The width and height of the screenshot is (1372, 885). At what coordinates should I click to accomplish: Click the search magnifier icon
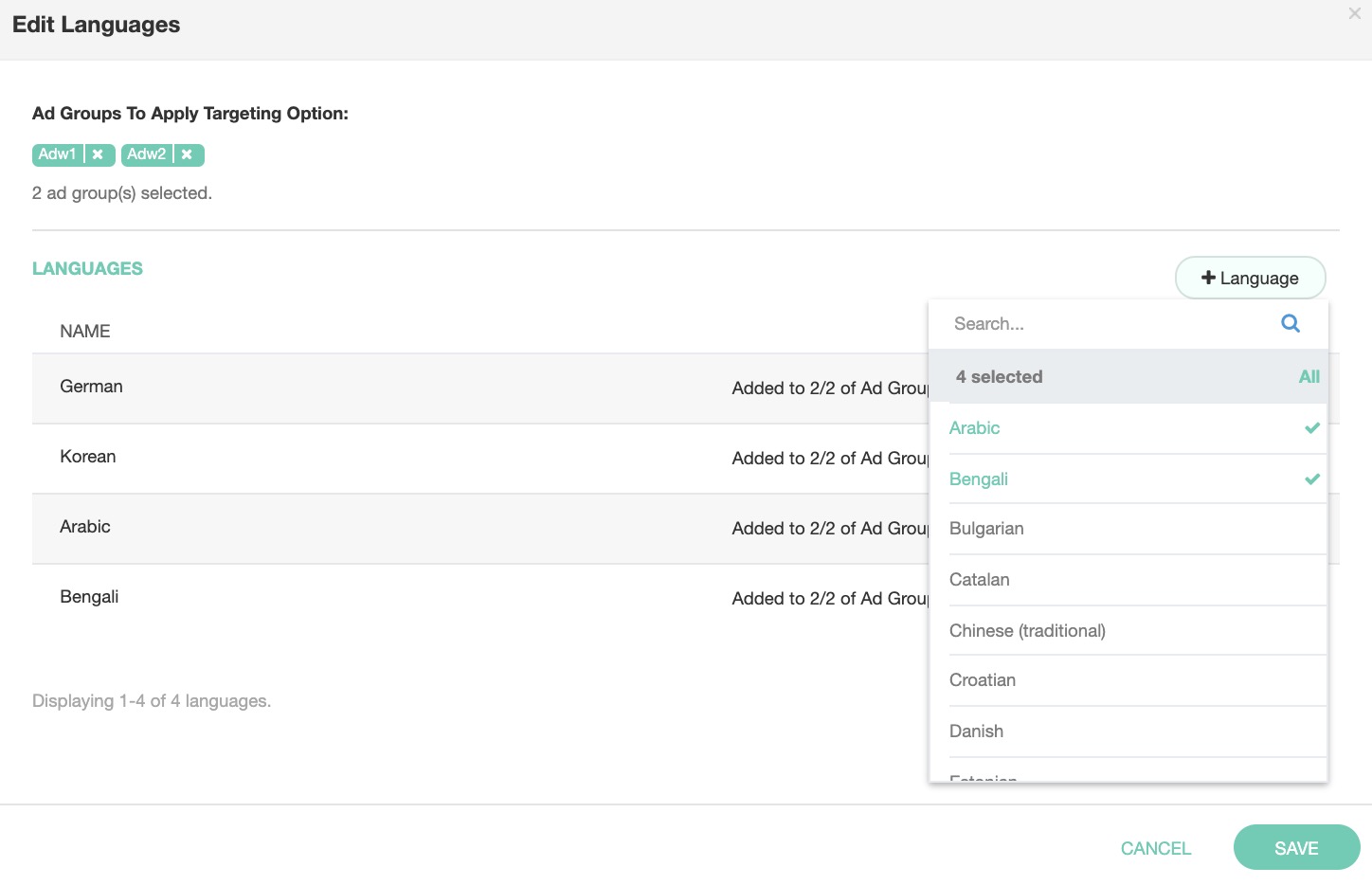coord(1290,324)
